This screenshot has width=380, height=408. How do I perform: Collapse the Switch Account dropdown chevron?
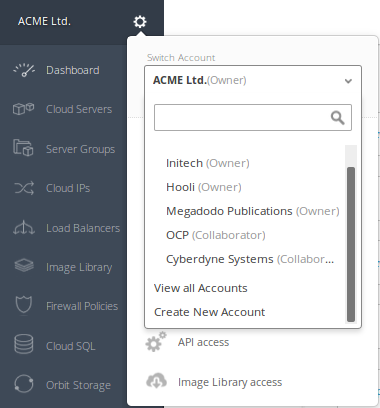pyautogui.click(x=348, y=81)
